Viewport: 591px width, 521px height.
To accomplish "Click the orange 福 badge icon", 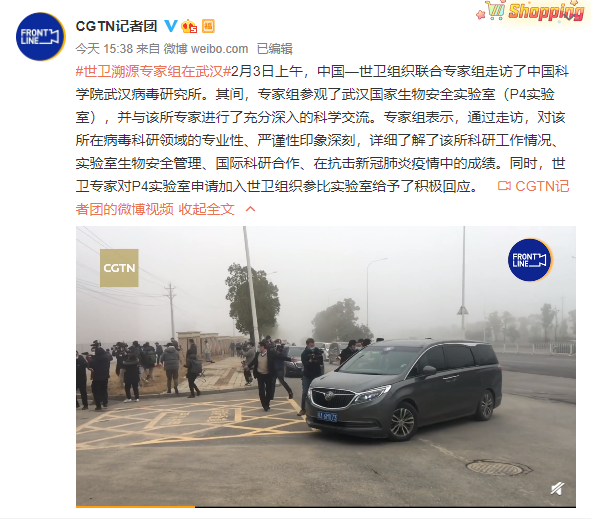I will 208,26.
